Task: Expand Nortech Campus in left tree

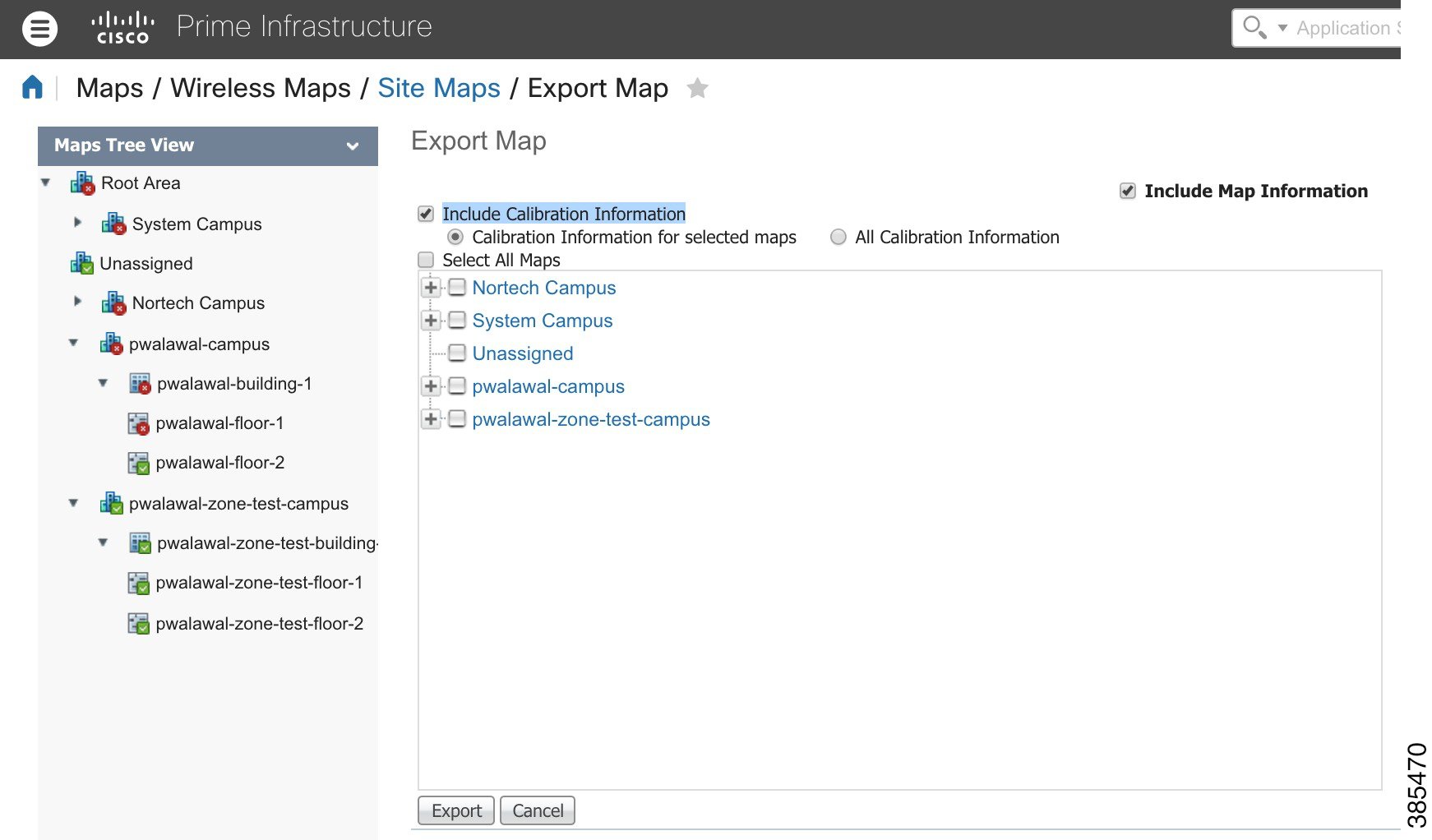Action: coord(77,301)
